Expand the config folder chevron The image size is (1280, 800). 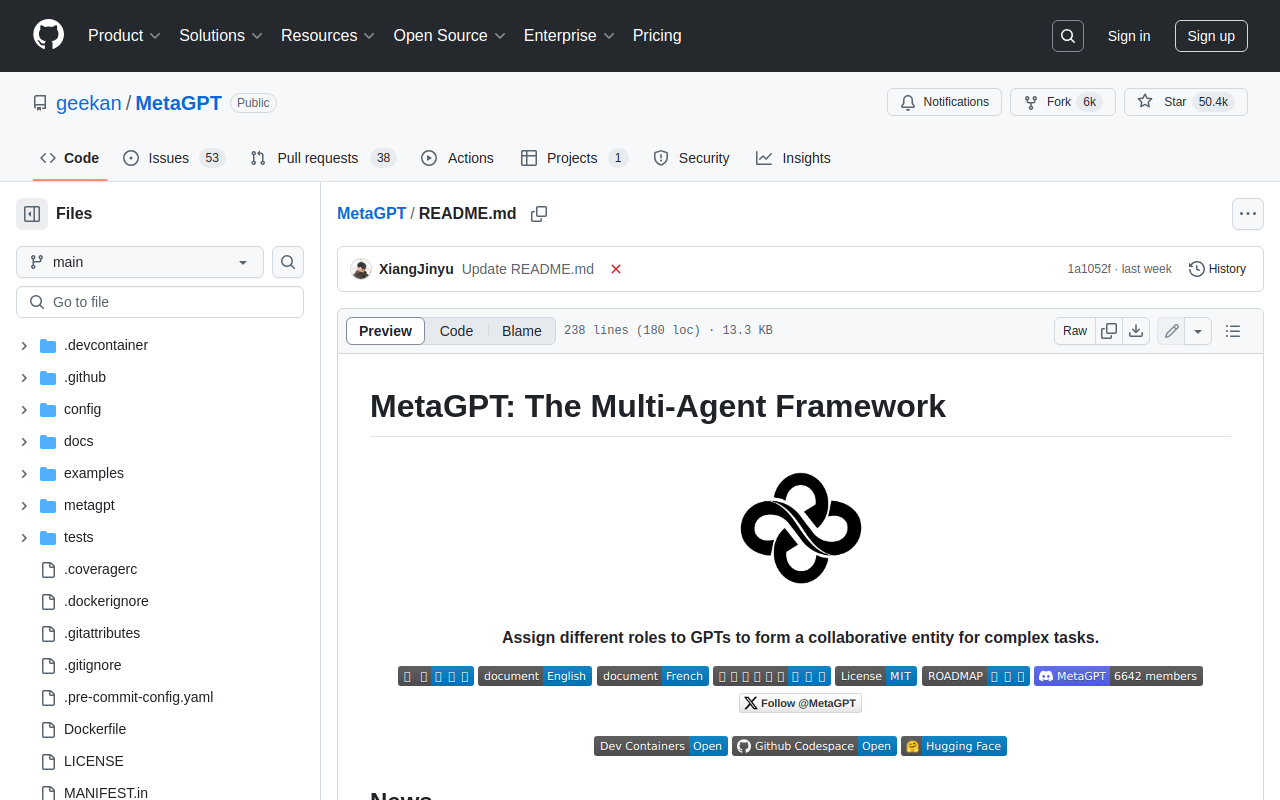pos(24,409)
